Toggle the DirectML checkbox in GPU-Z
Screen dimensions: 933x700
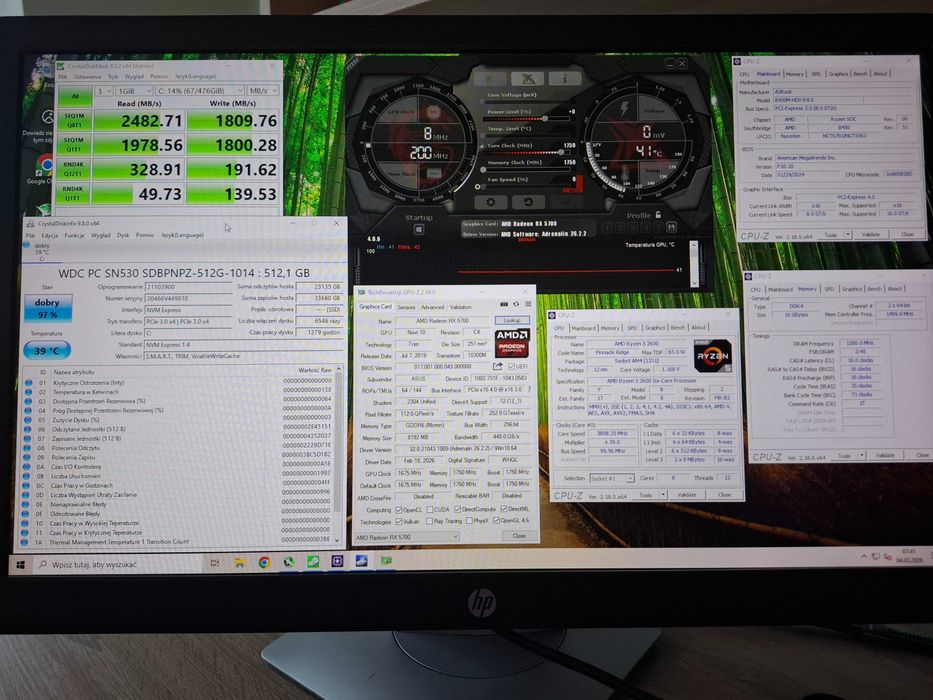pos(504,509)
